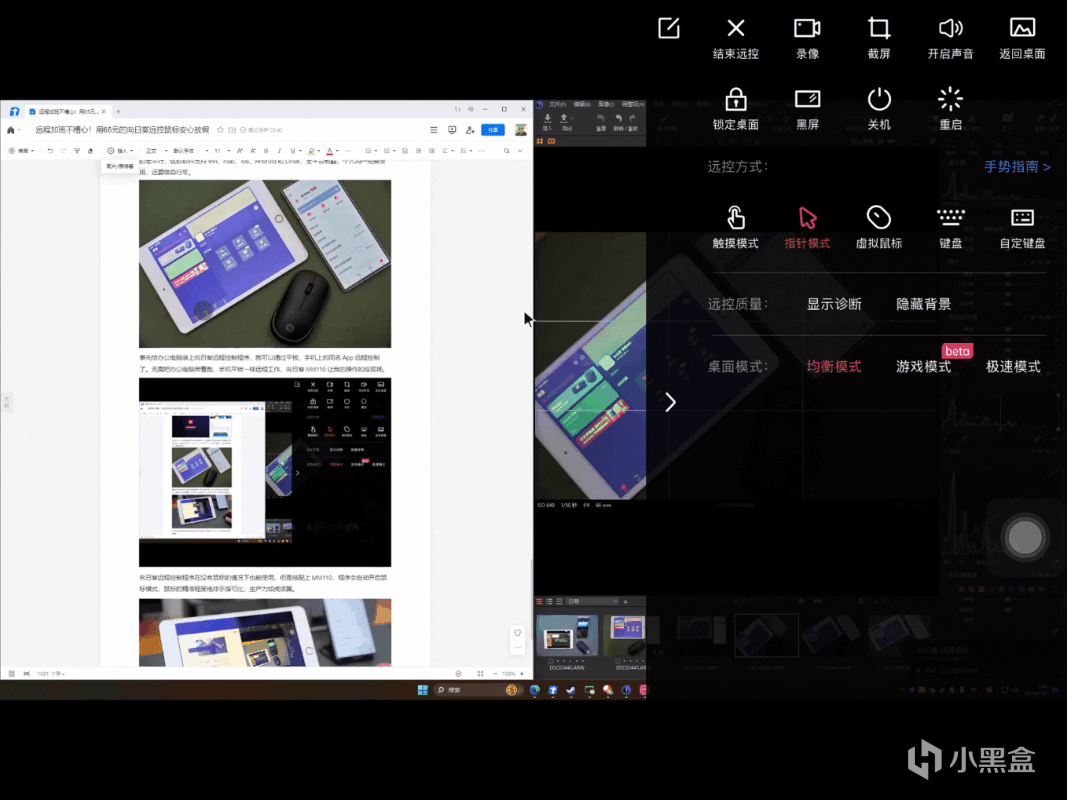Click the search icon in document toolbar
Viewport: 1067px width, 800px height.
click(x=506, y=151)
